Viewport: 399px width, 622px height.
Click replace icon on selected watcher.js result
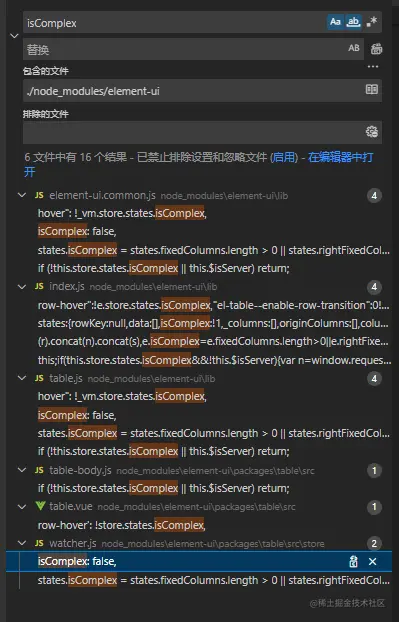click(353, 562)
